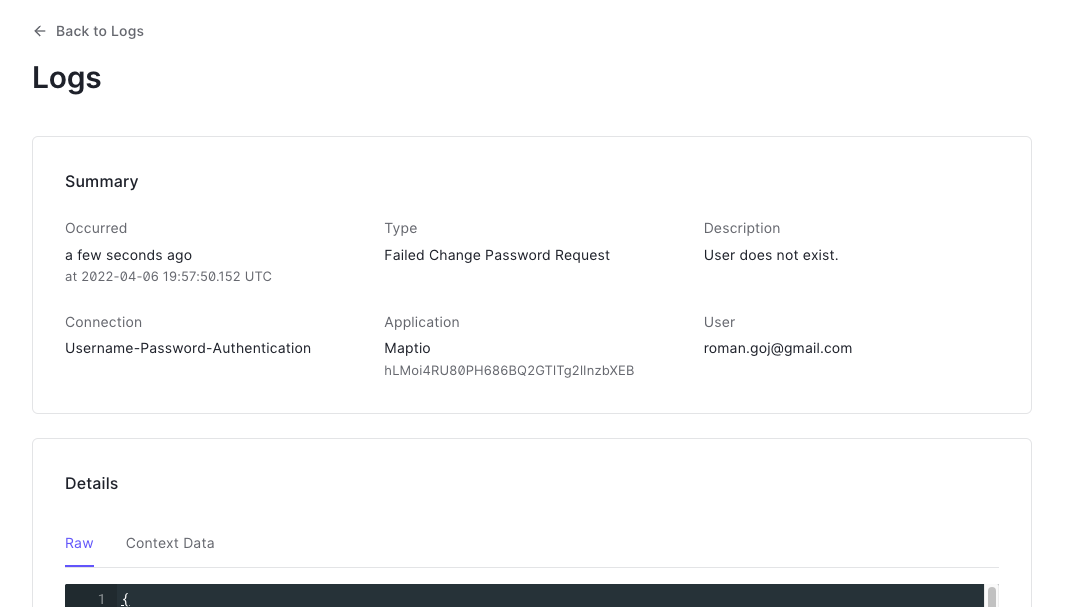Select Username-Password-Authentication connection value
The width and height of the screenshot is (1068, 607).
188,348
